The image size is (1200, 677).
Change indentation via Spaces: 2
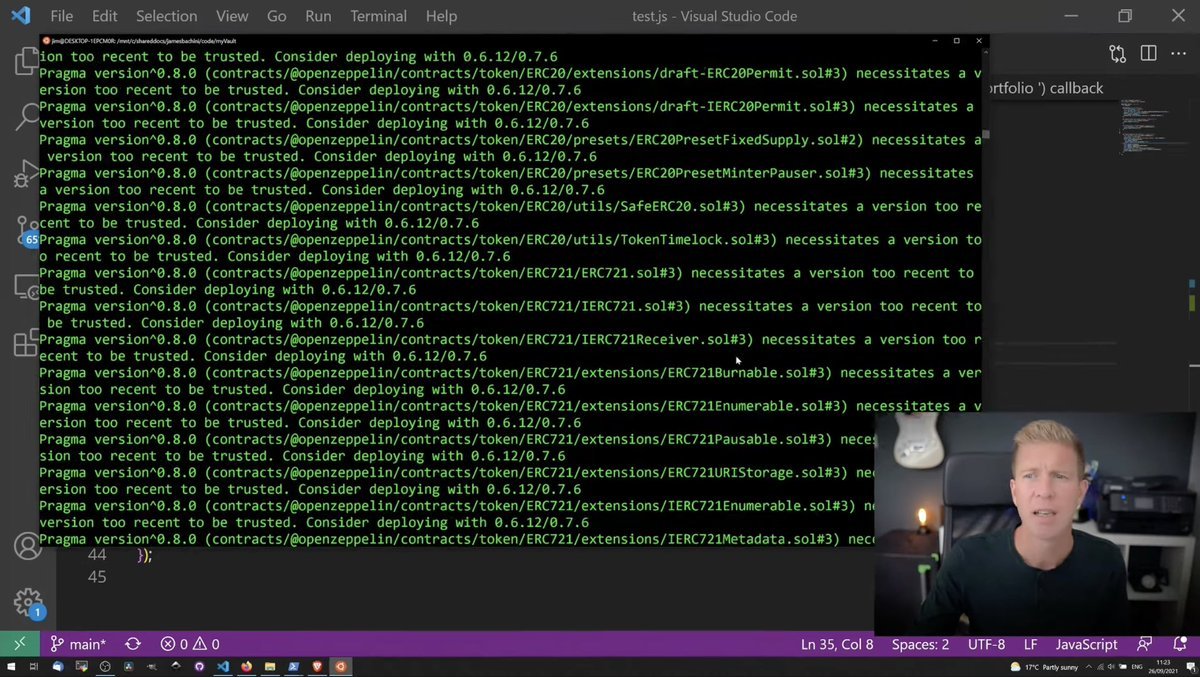920,644
